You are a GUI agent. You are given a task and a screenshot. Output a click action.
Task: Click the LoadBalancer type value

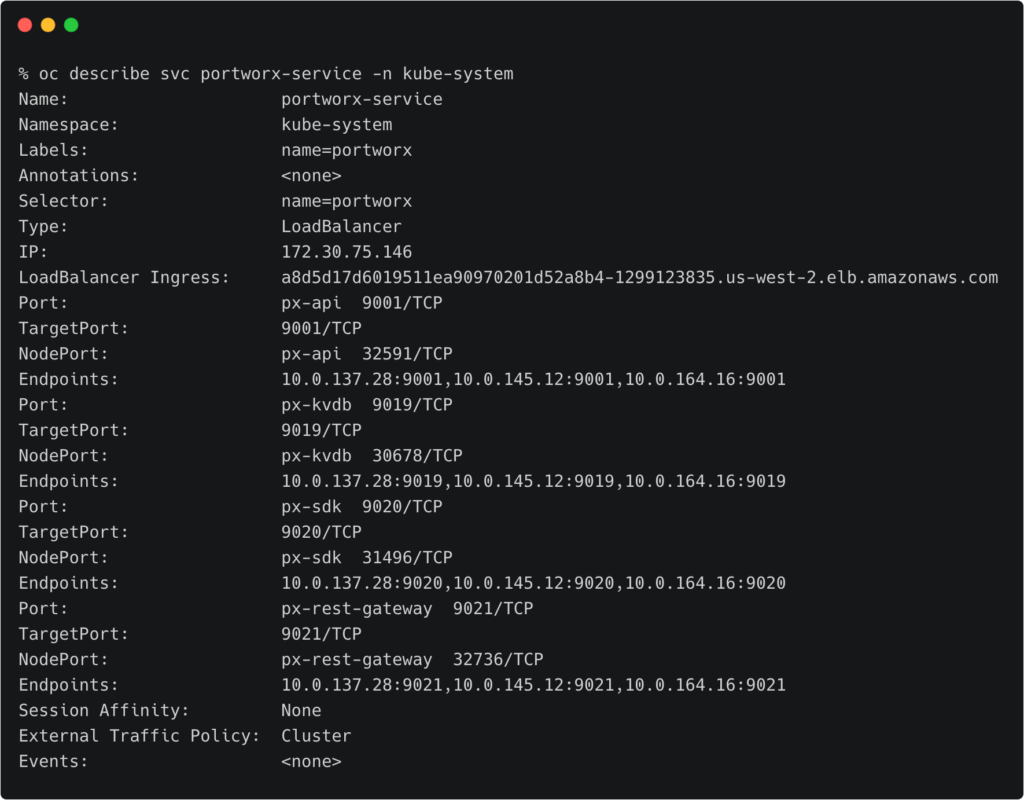pos(341,227)
